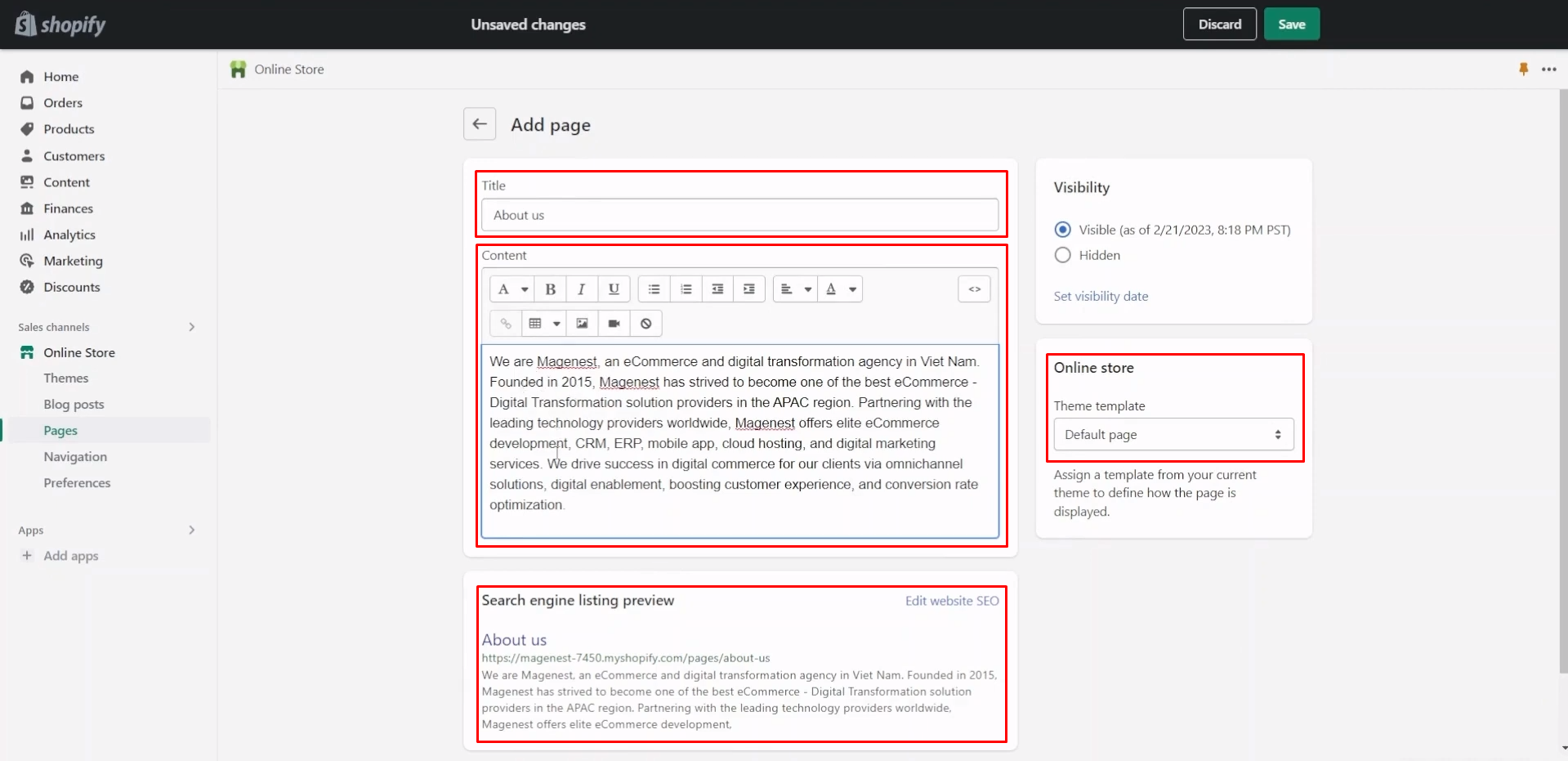Open the text formatting style dropdown
The height and width of the screenshot is (761, 1568).
(512, 289)
